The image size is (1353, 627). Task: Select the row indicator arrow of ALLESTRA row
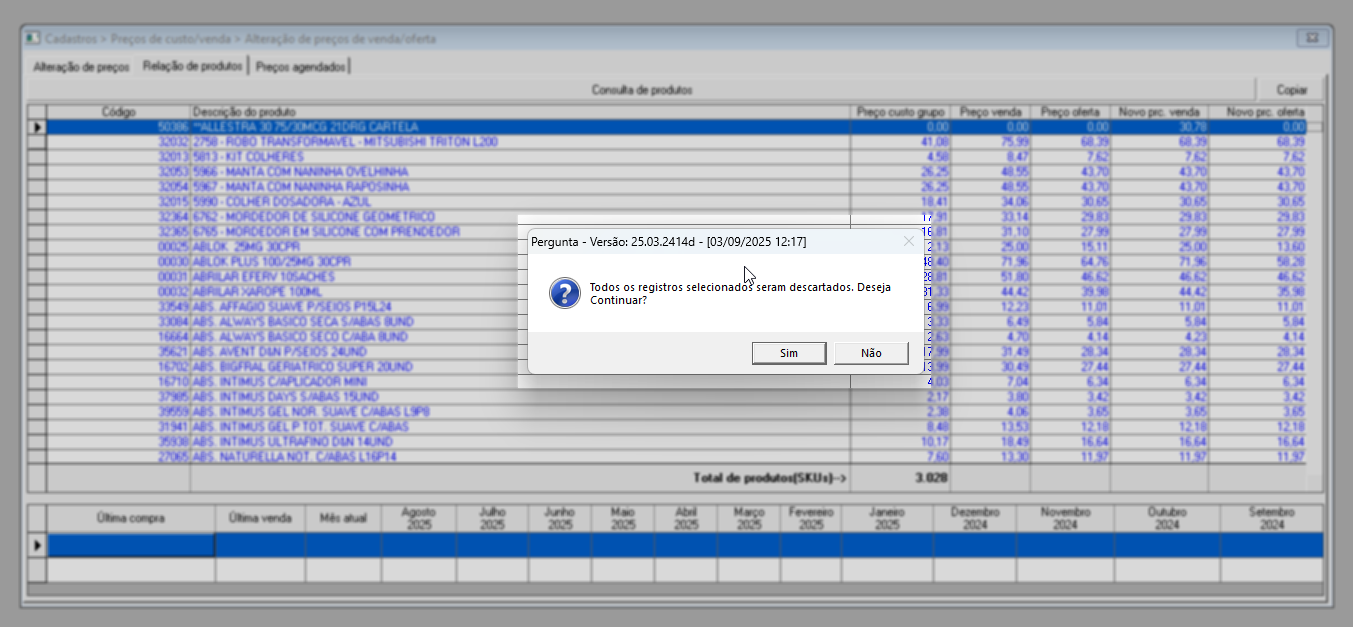[x=37, y=127]
